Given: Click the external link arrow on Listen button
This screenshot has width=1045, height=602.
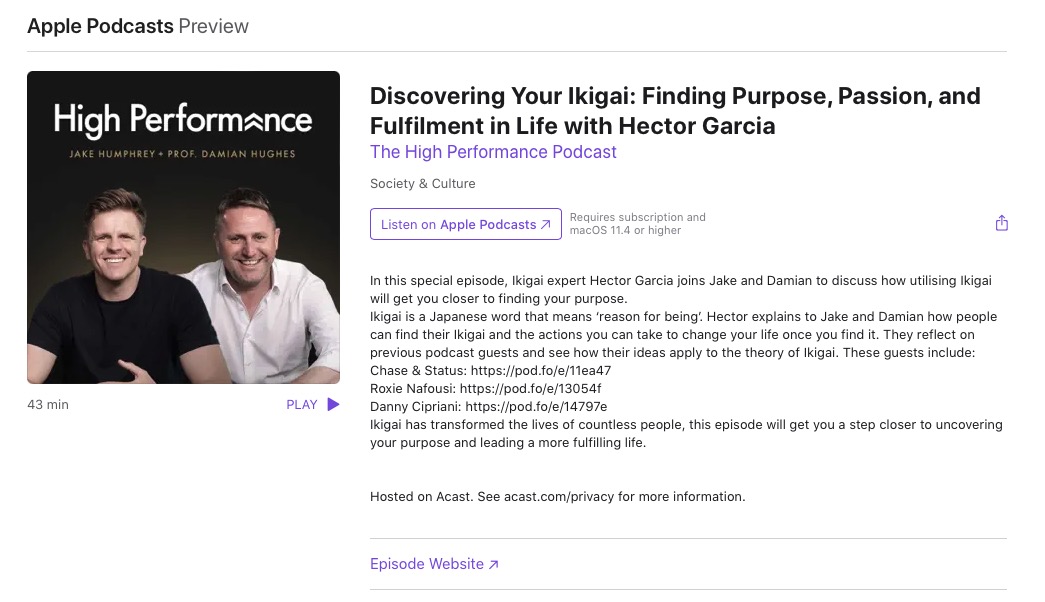Looking at the screenshot, I should [x=545, y=223].
